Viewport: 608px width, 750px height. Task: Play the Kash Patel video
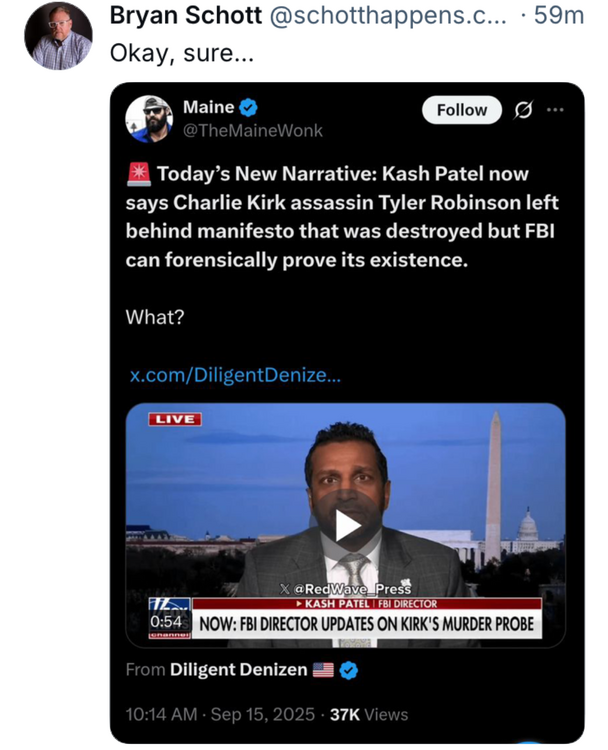click(x=345, y=526)
